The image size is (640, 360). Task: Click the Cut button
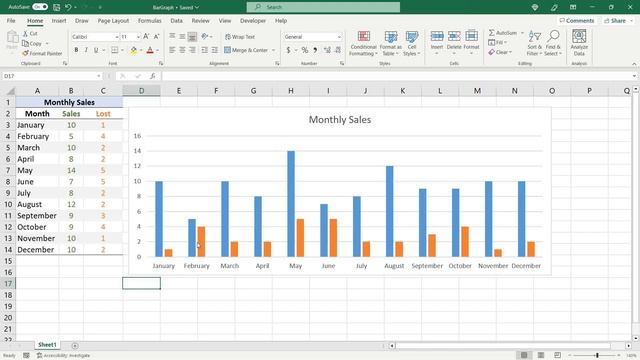coord(30,33)
